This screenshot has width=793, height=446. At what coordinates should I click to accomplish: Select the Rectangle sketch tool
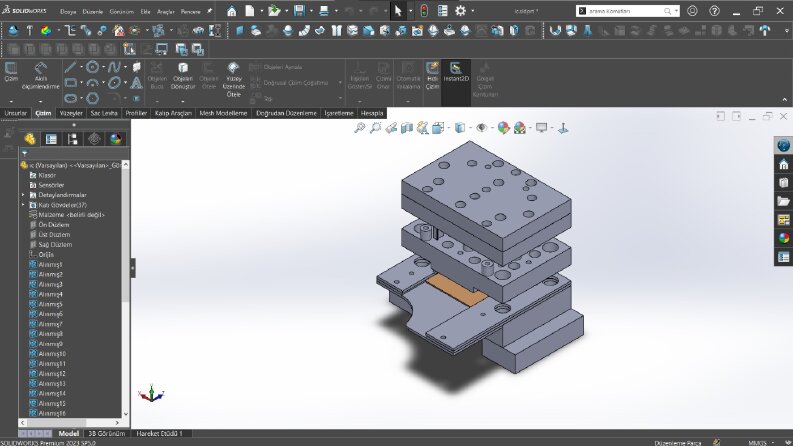[x=71, y=82]
